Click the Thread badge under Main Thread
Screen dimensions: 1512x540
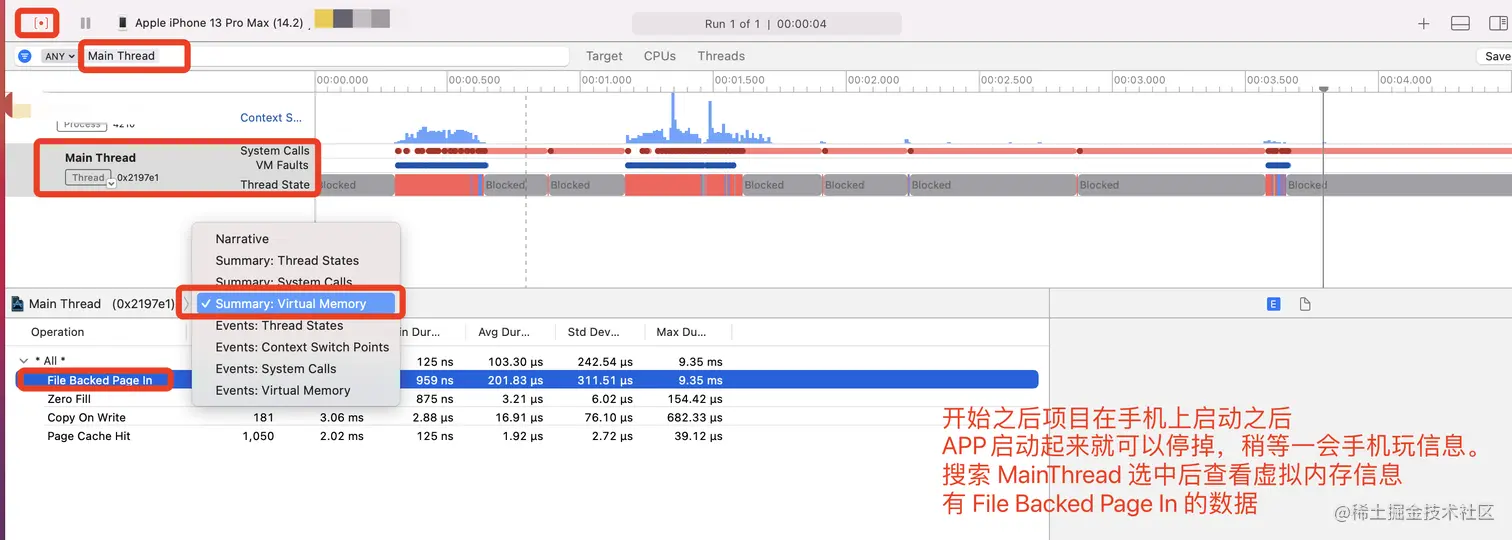point(88,177)
